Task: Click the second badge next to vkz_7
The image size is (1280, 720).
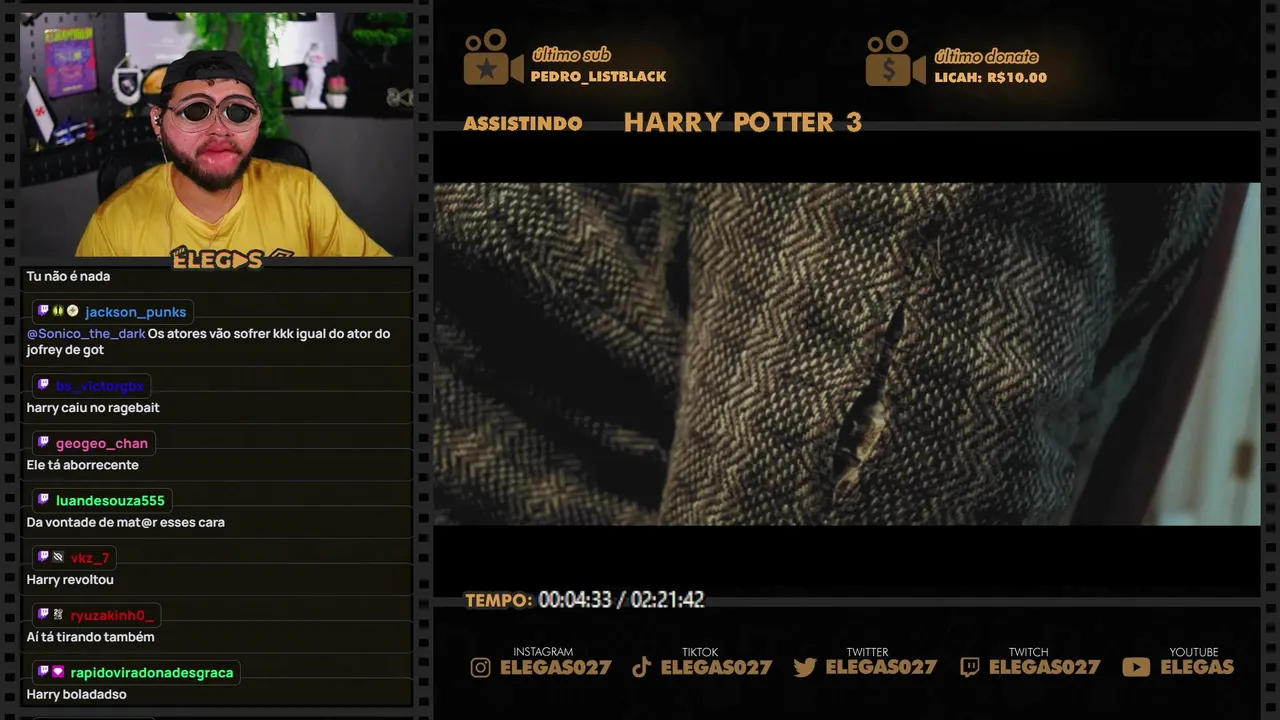Action: [x=58, y=557]
